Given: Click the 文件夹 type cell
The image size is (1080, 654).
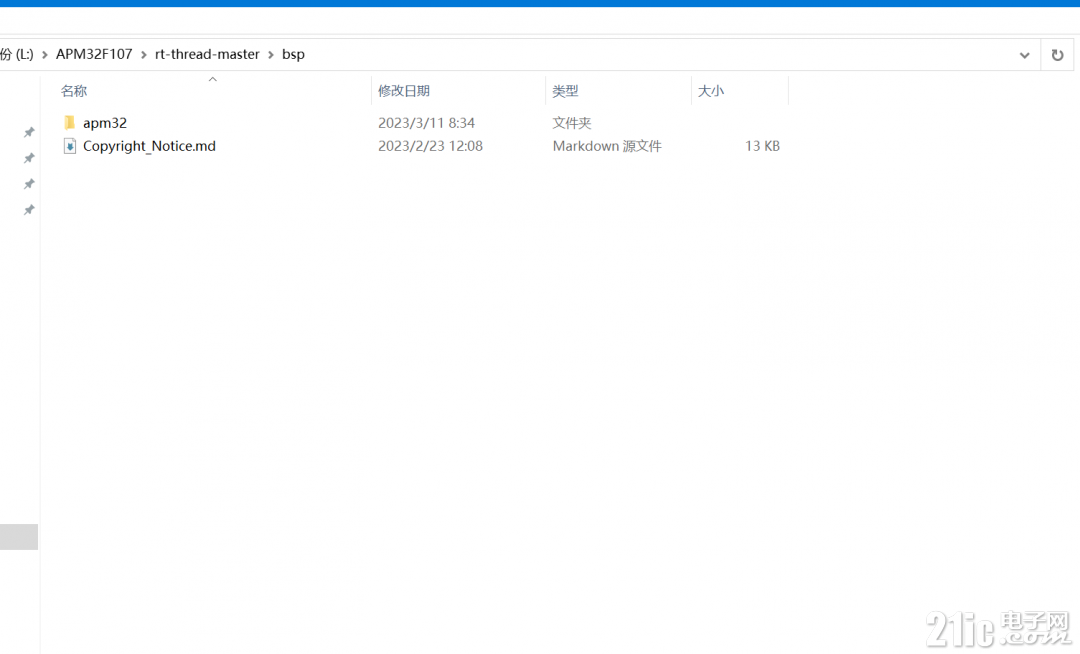Looking at the screenshot, I should [x=572, y=123].
